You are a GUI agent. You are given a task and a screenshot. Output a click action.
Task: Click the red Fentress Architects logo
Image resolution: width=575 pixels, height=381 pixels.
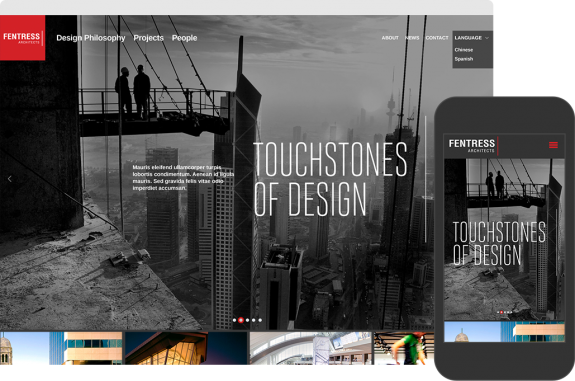coord(22,38)
